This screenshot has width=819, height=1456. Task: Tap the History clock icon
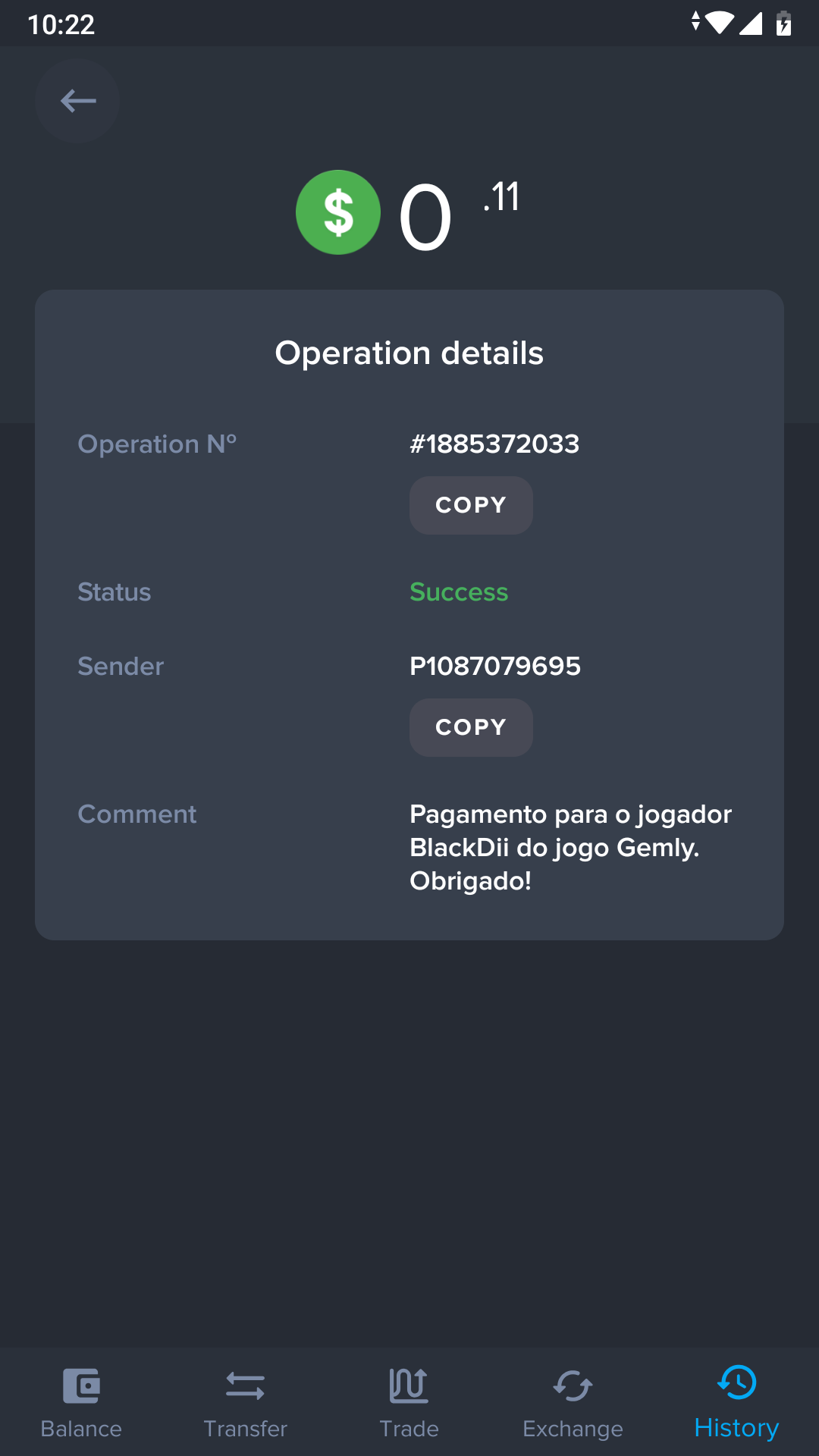[736, 1382]
